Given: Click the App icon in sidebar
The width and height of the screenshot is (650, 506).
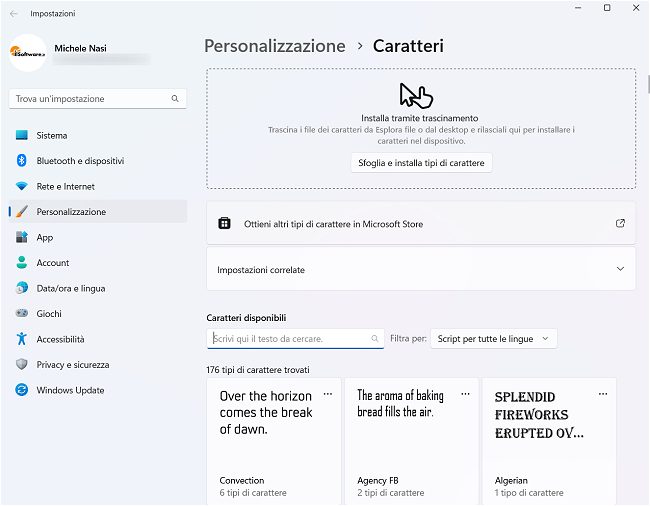Looking at the screenshot, I should coord(22,237).
